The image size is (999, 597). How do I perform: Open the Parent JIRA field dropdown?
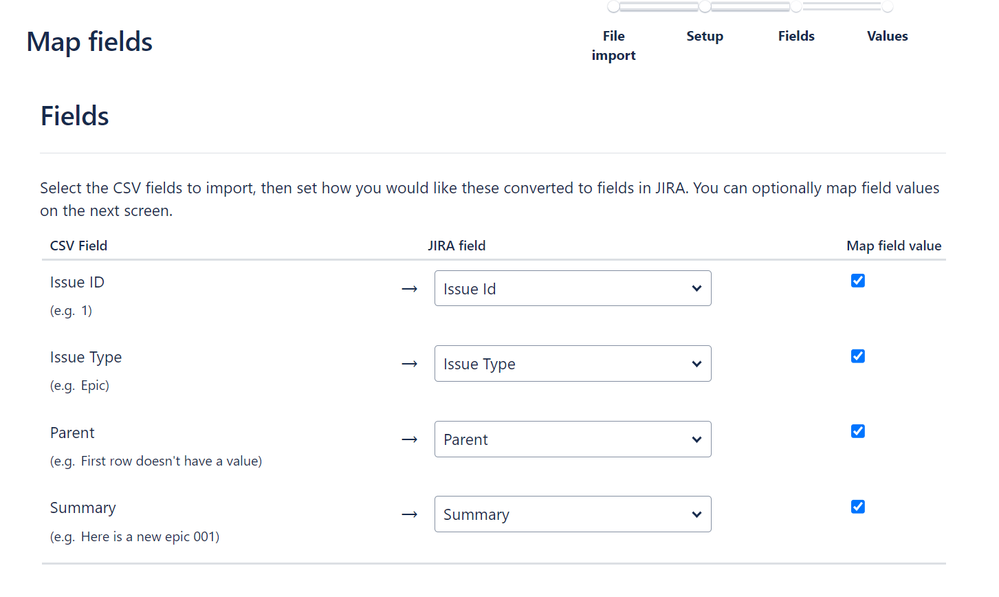572,439
